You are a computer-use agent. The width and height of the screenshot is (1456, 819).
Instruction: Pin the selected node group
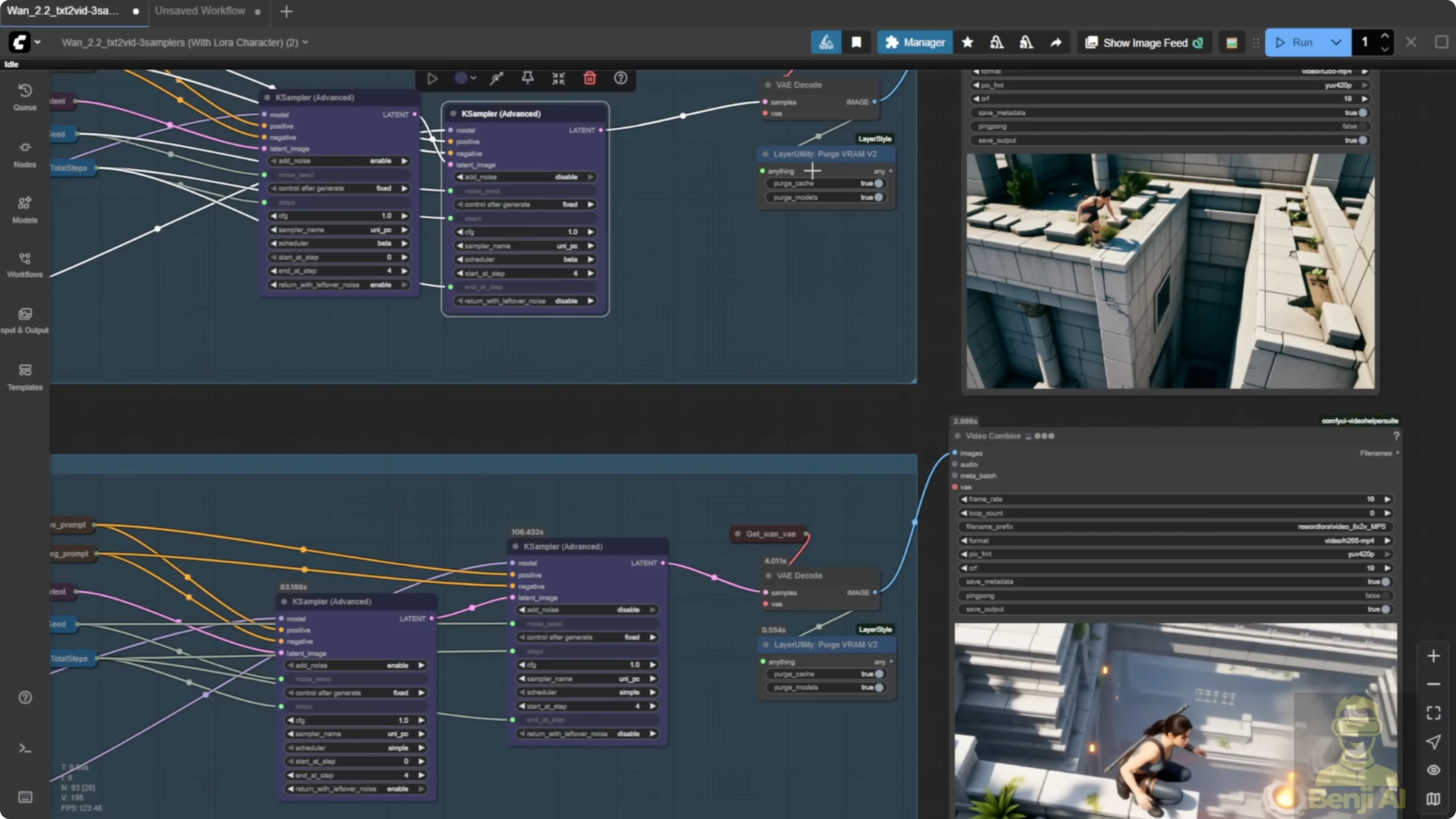coord(527,79)
